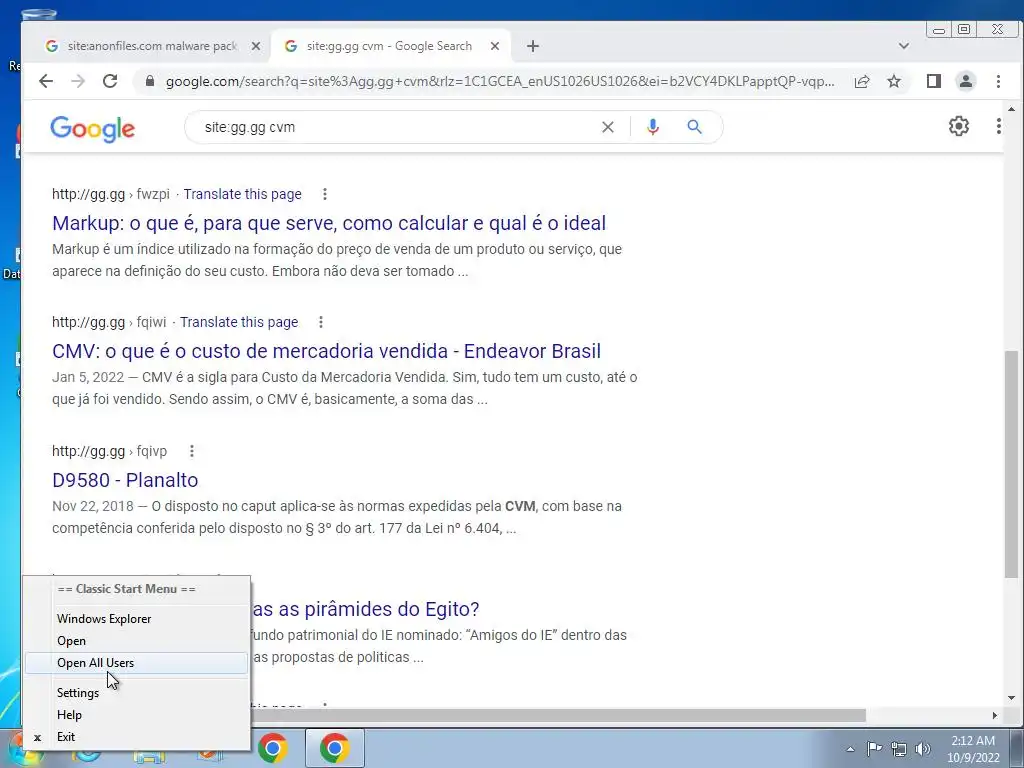Click the scroll right arrow
The image size is (1024, 768).
pyautogui.click(x=994, y=716)
